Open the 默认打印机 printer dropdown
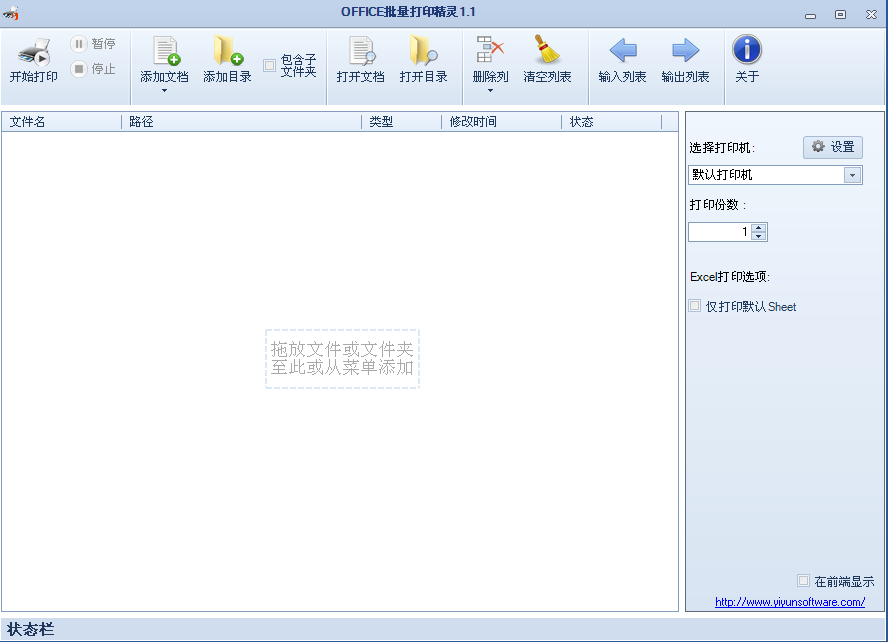This screenshot has width=888, height=642. (853, 175)
